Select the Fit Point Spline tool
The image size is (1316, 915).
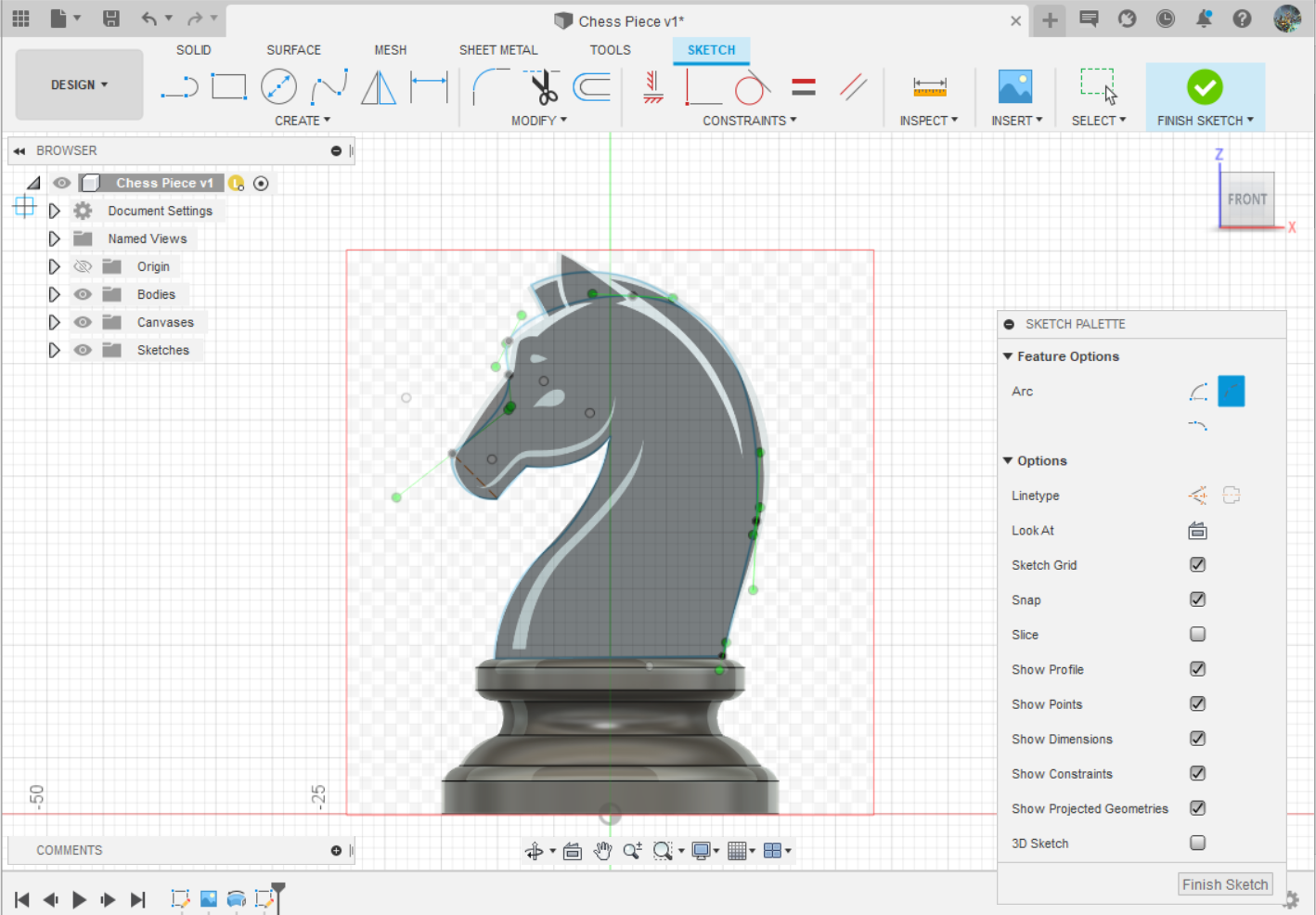[329, 87]
